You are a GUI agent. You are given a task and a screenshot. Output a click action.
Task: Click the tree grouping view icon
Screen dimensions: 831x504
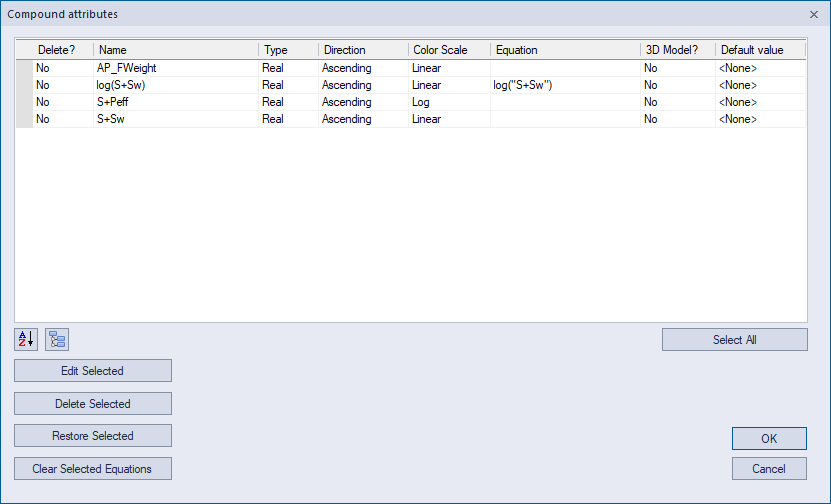click(x=57, y=339)
